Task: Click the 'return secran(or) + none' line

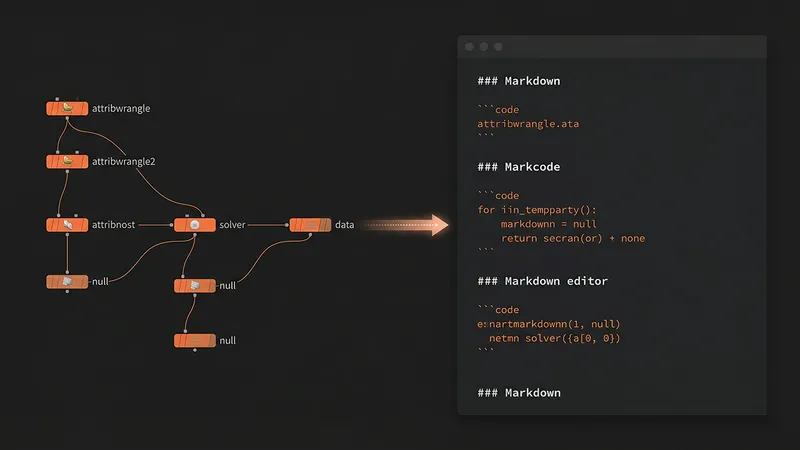Action: pyautogui.click(x=573, y=238)
